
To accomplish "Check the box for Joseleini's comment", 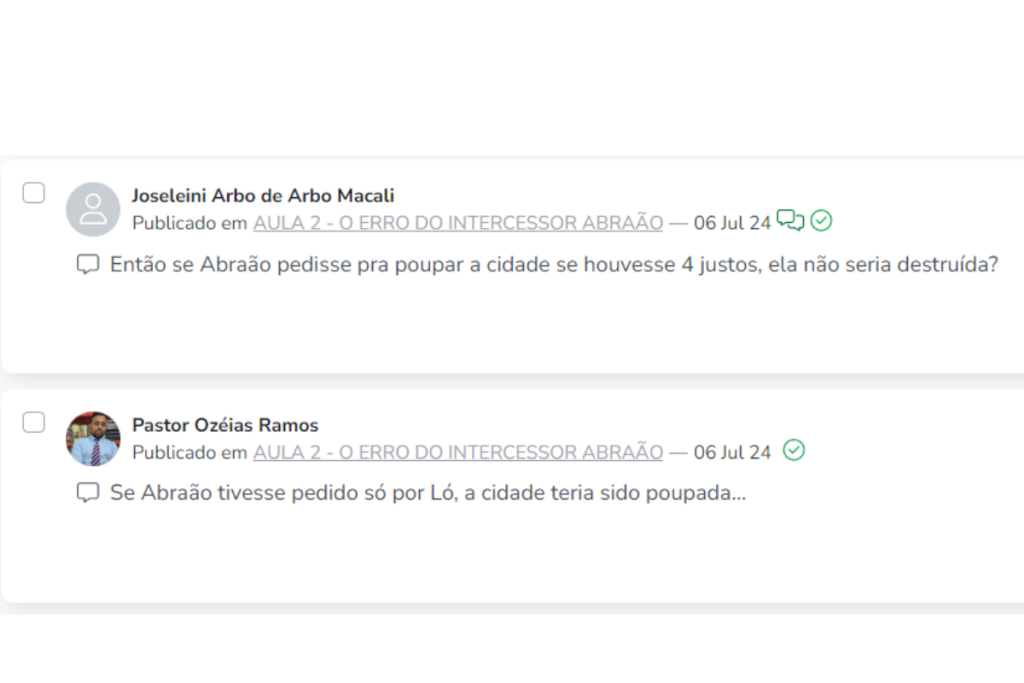I will pos(34,193).
